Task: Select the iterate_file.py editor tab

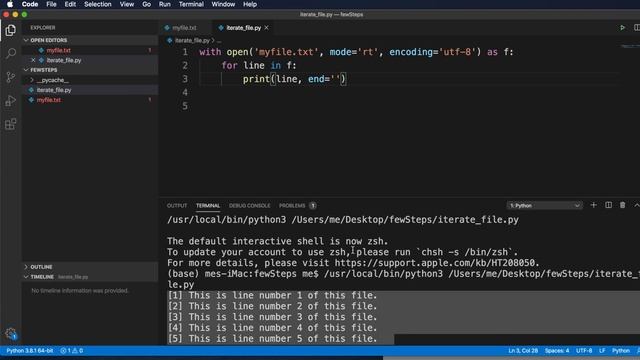Action: [x=243, y=28]
